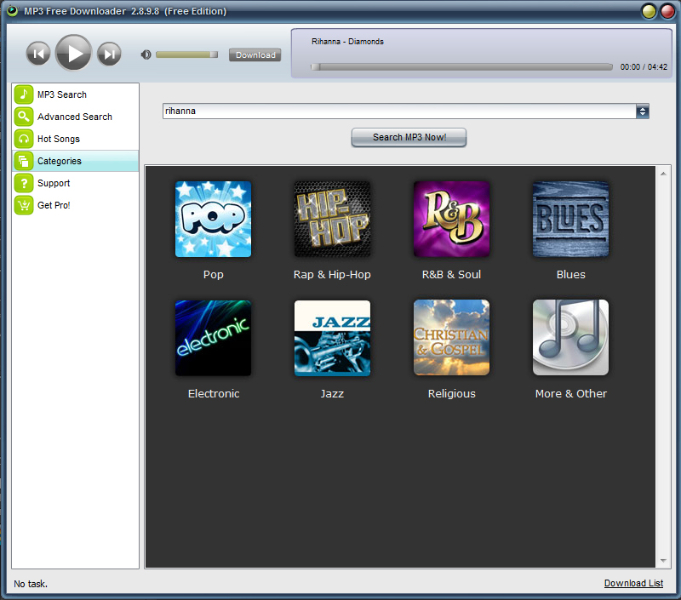Open Advanced Search in sidebar

(74, 117)
